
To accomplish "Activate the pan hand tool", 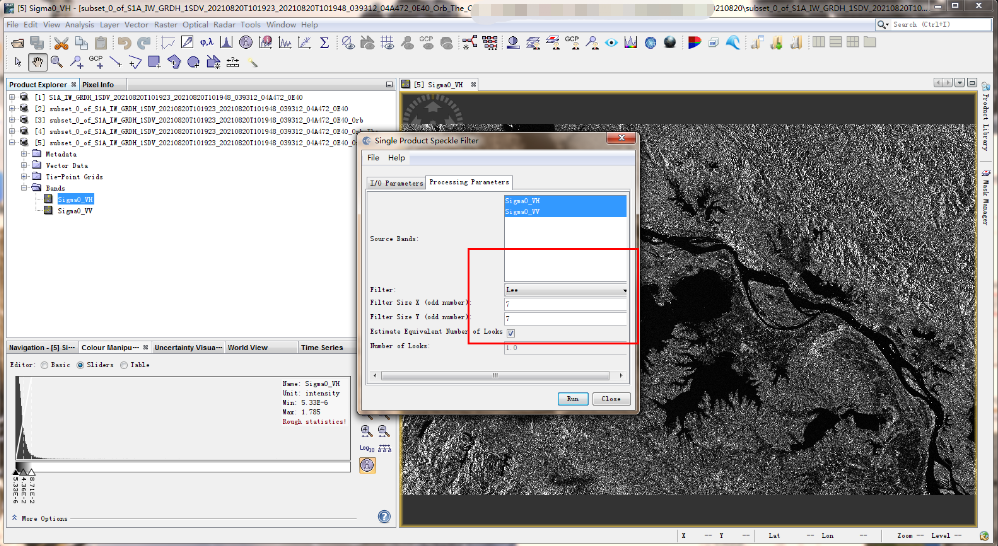I will coord(38,62).
